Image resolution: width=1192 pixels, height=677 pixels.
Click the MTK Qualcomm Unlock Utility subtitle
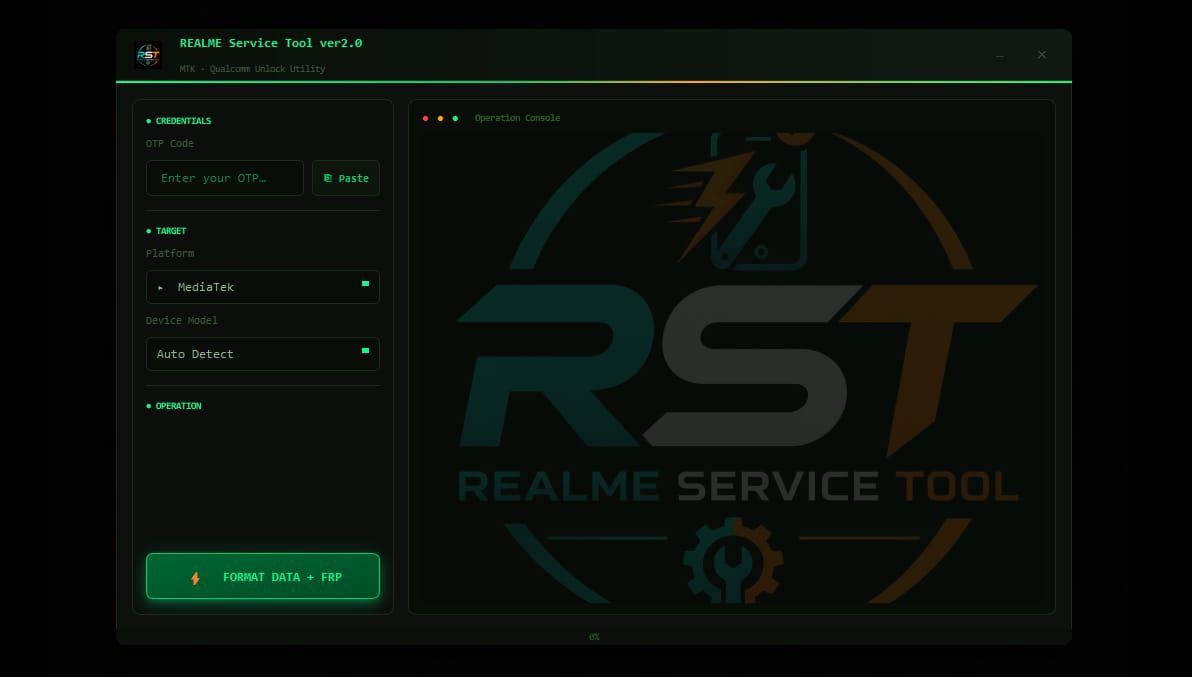click(252, 69)
